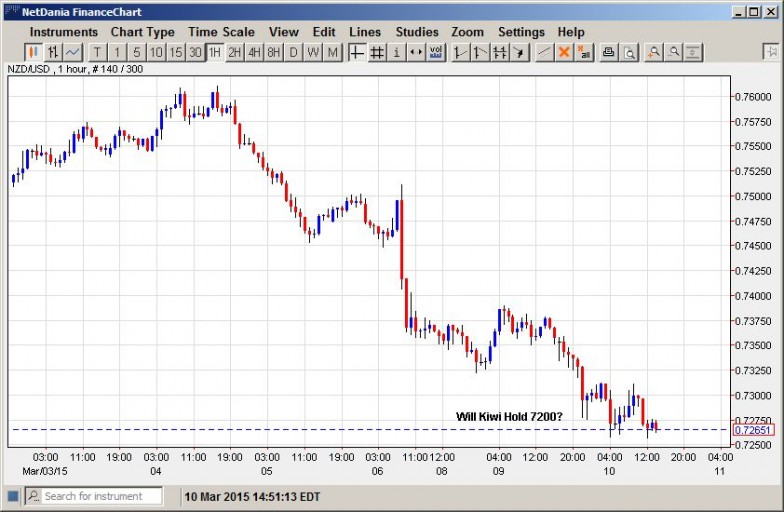Switch to 10 minute time scale
Screen dimensions: 784x512
[x=156, y=52]
